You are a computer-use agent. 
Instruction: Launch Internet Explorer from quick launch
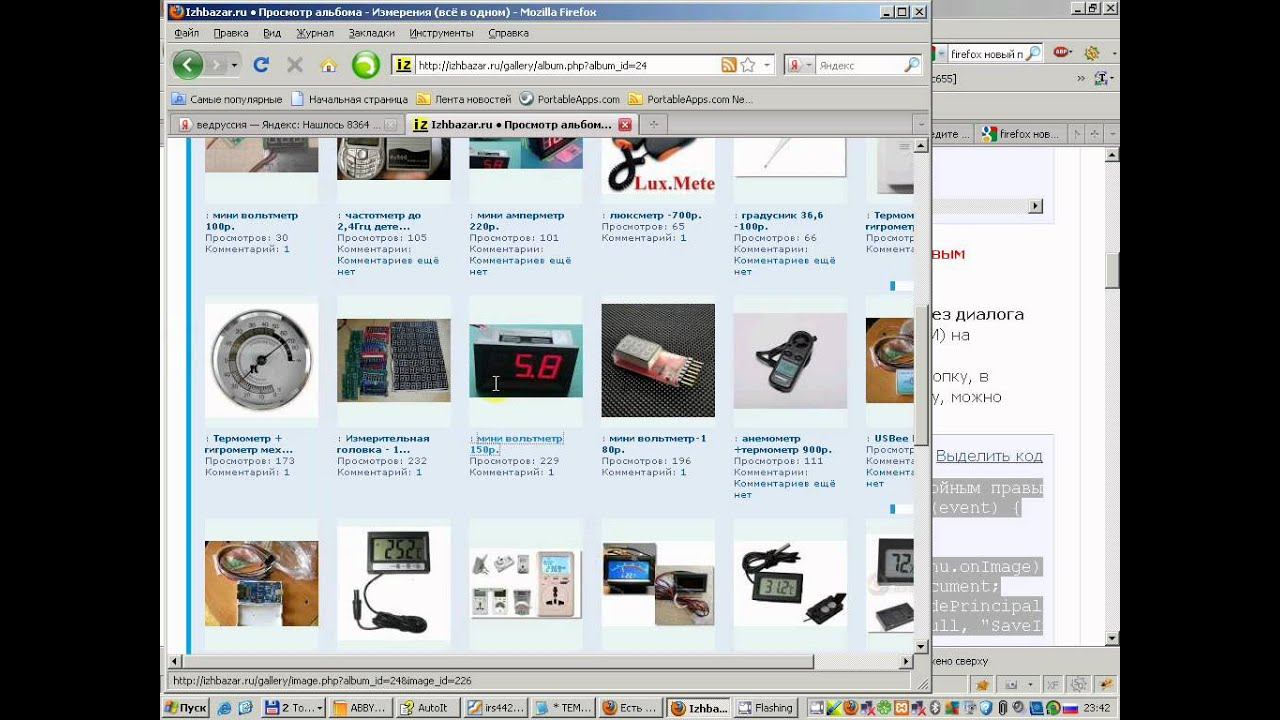(224, 708)
